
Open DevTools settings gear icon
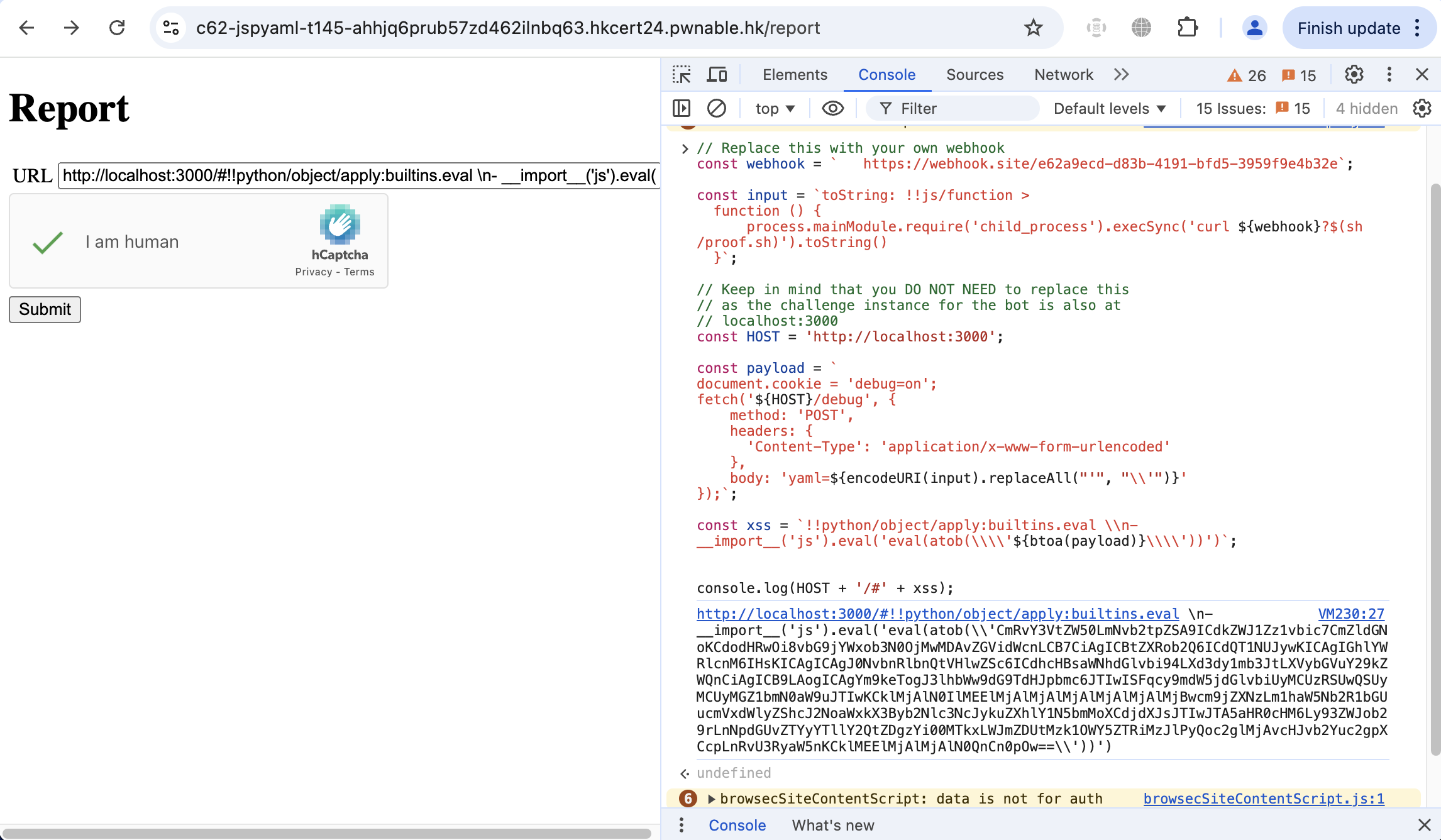(1354, 75)
